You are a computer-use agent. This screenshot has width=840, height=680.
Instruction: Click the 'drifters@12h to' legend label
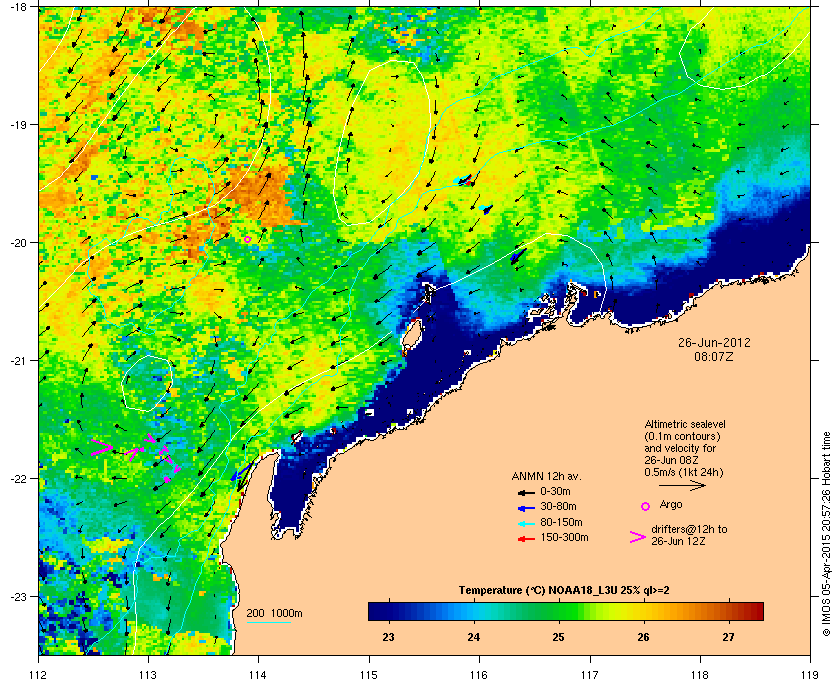[x=689, y=529]
